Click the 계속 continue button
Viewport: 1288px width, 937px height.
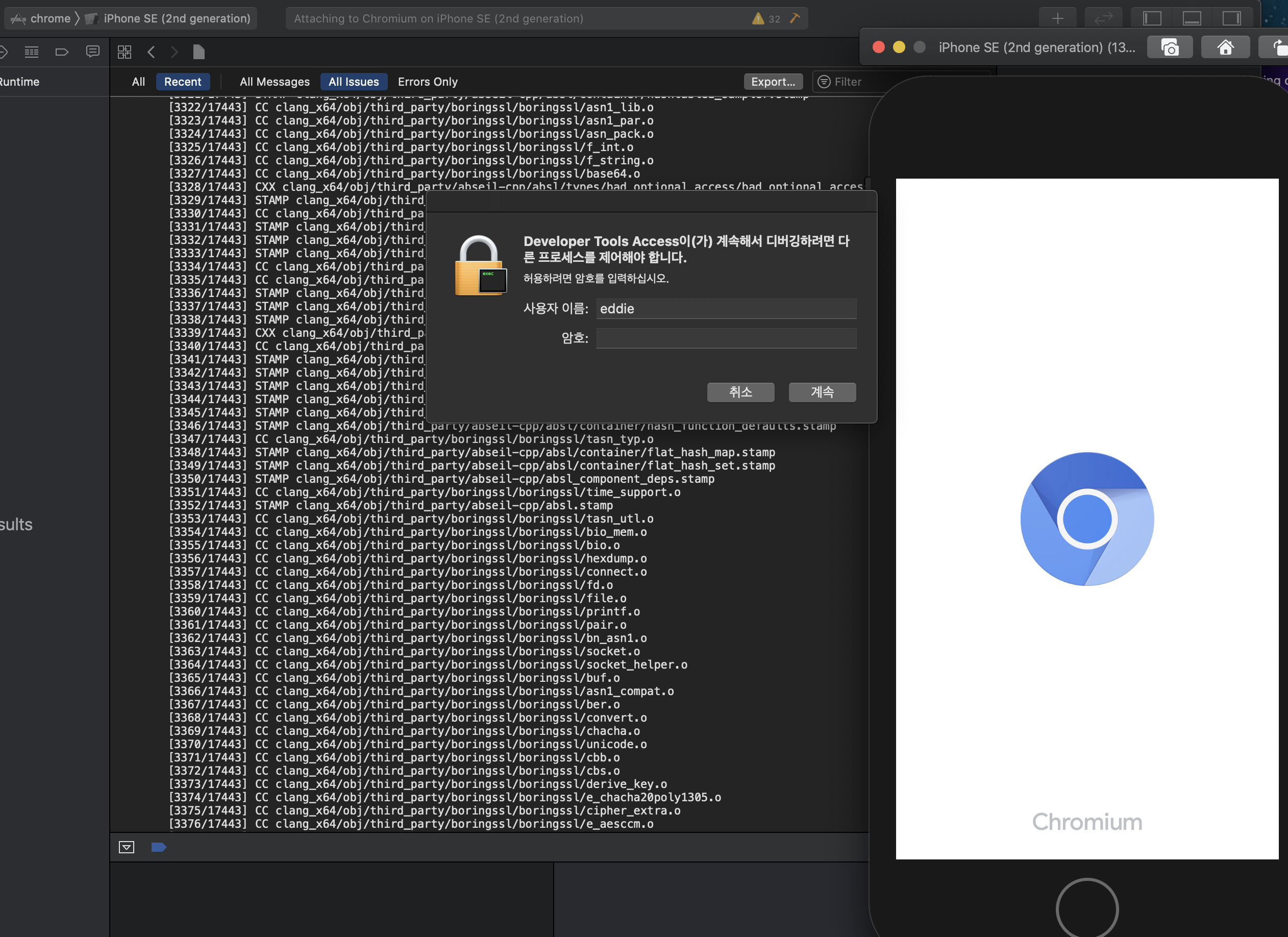[822, 392]
